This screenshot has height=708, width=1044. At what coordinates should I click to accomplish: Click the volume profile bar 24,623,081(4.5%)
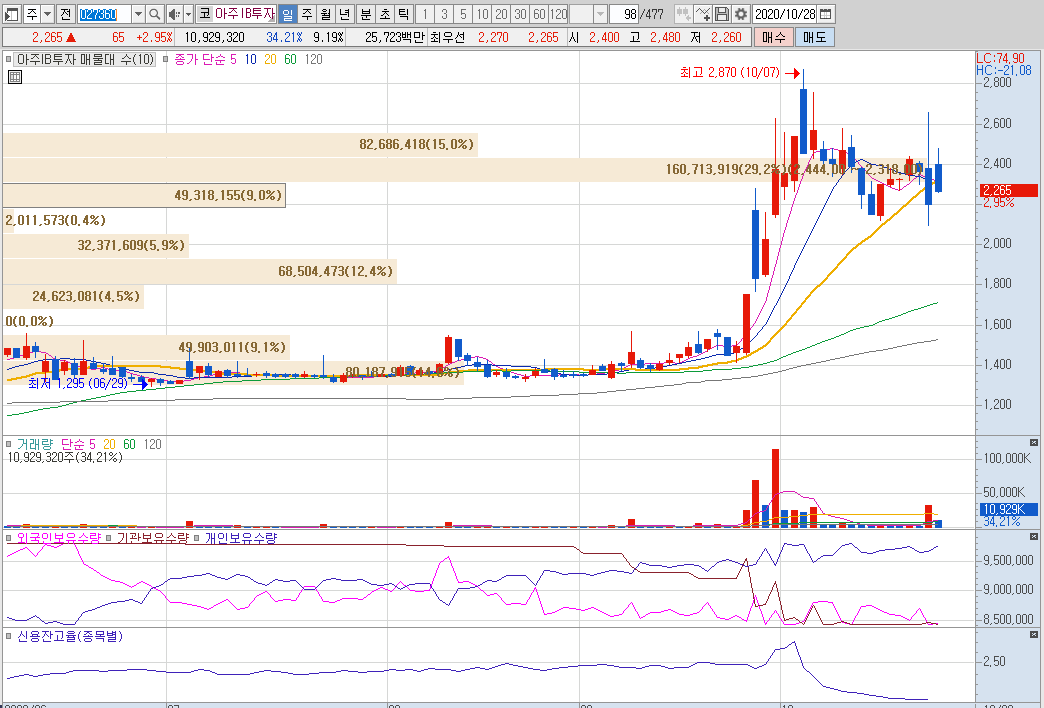[73, 296]
